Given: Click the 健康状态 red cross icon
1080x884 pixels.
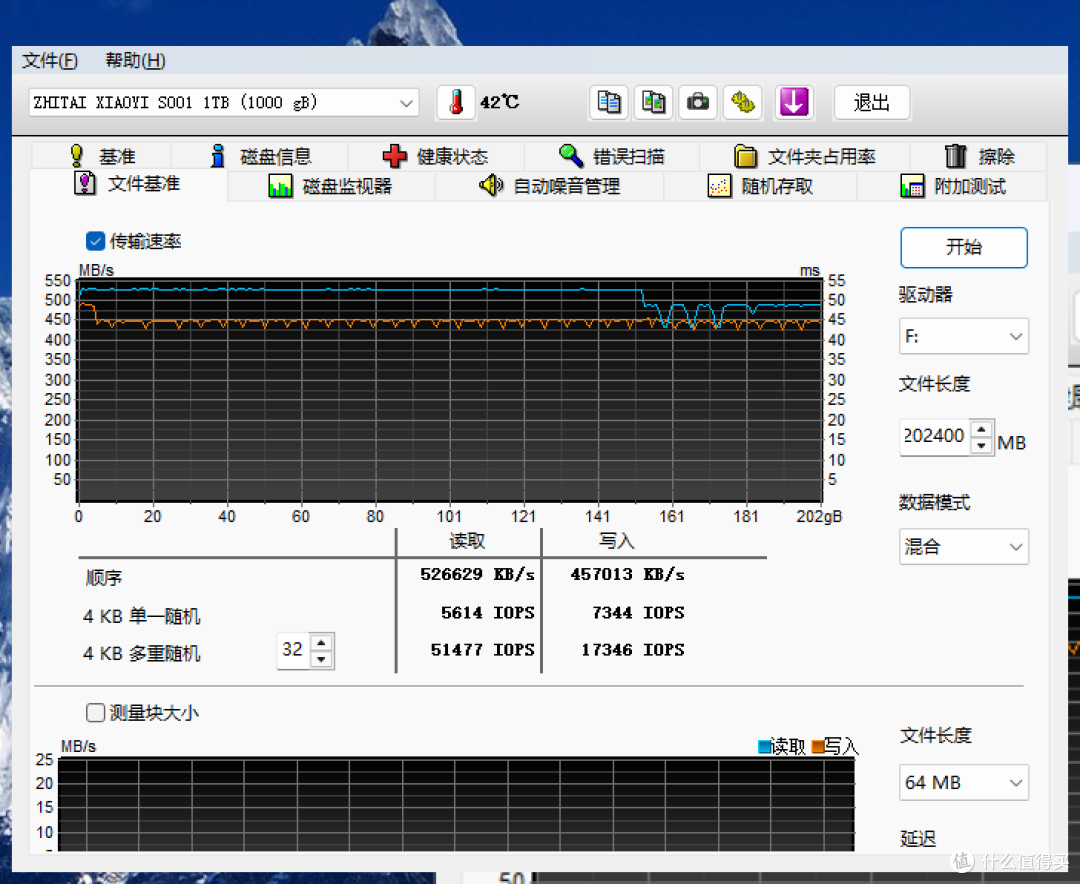Looking at the screenshot, I should point(395,156).
